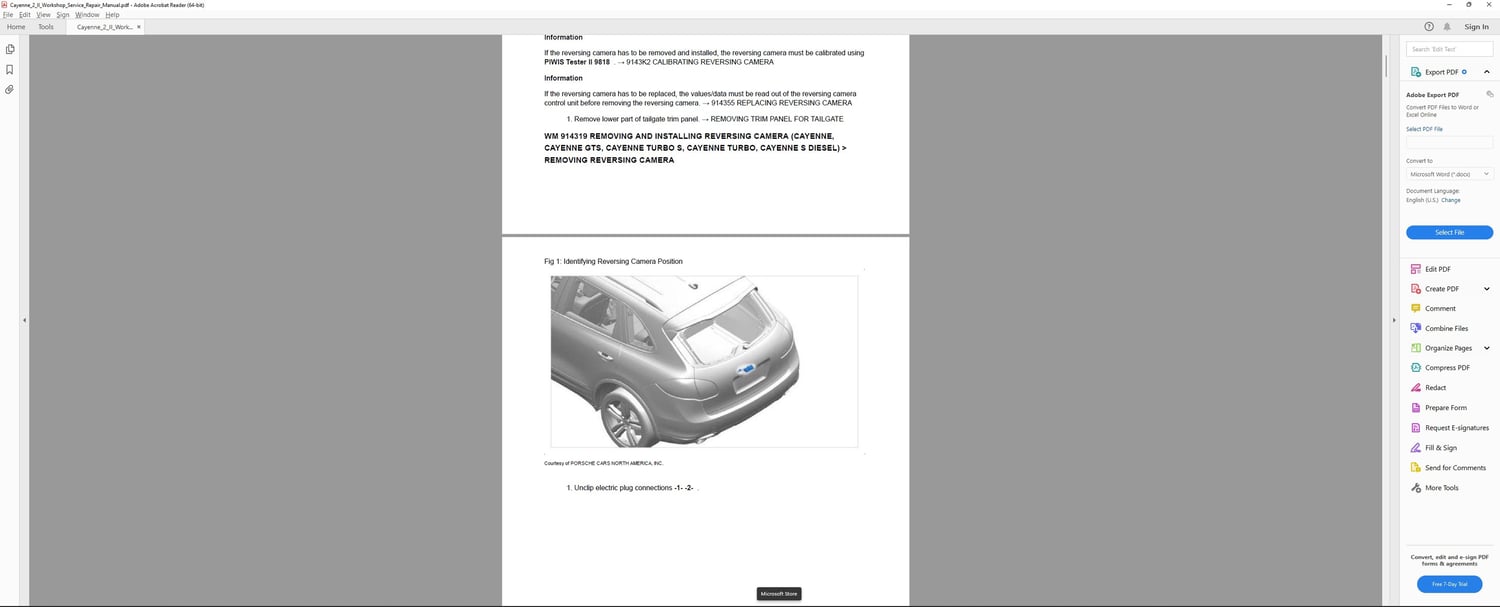The height and width of the screenshot is (607, 1500).
Task: Open the Convert to Microsoft Word dropdown
Action: click(x=1449, y=174)
